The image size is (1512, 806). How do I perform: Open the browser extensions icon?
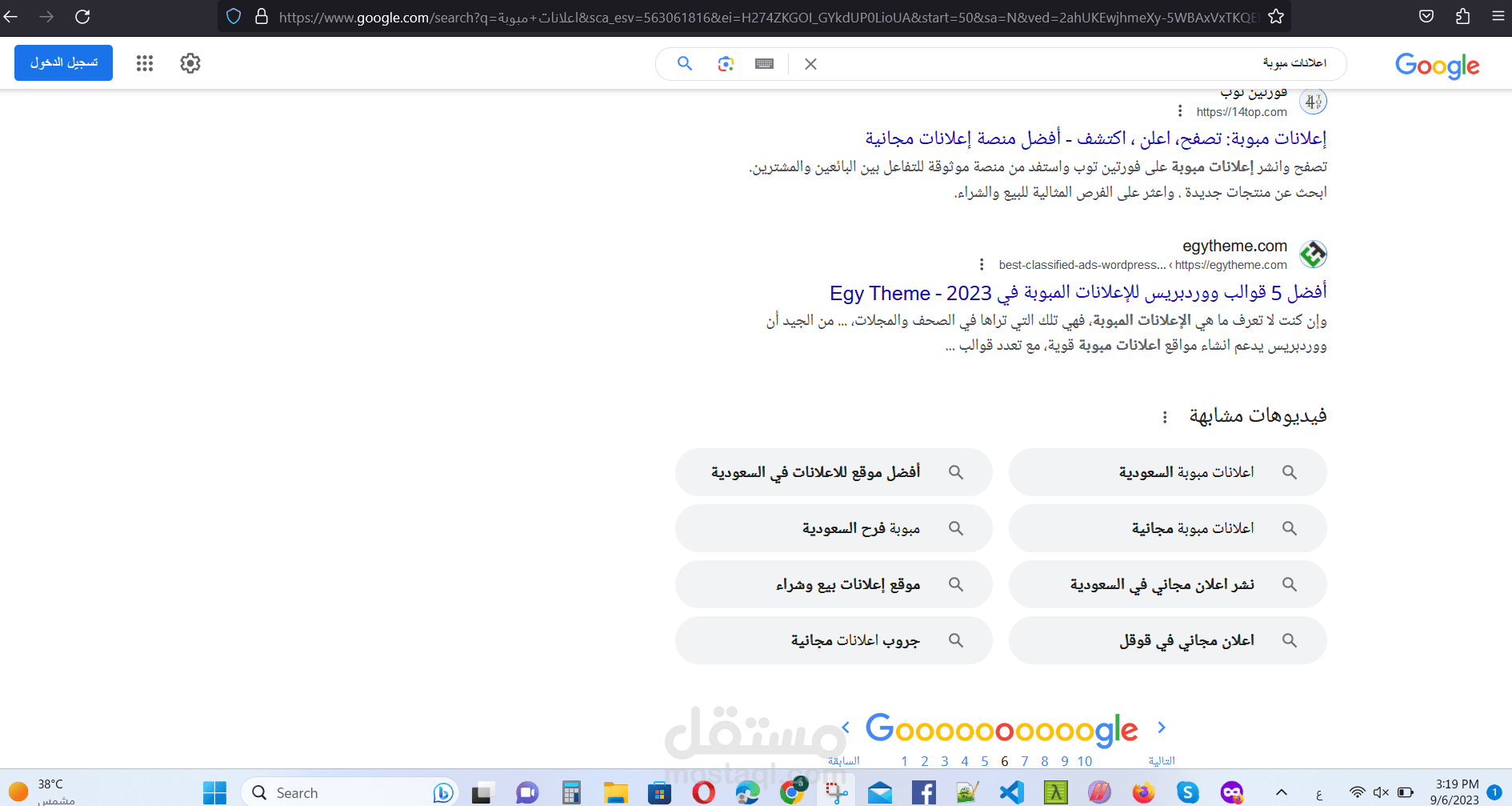[1463, 16]
